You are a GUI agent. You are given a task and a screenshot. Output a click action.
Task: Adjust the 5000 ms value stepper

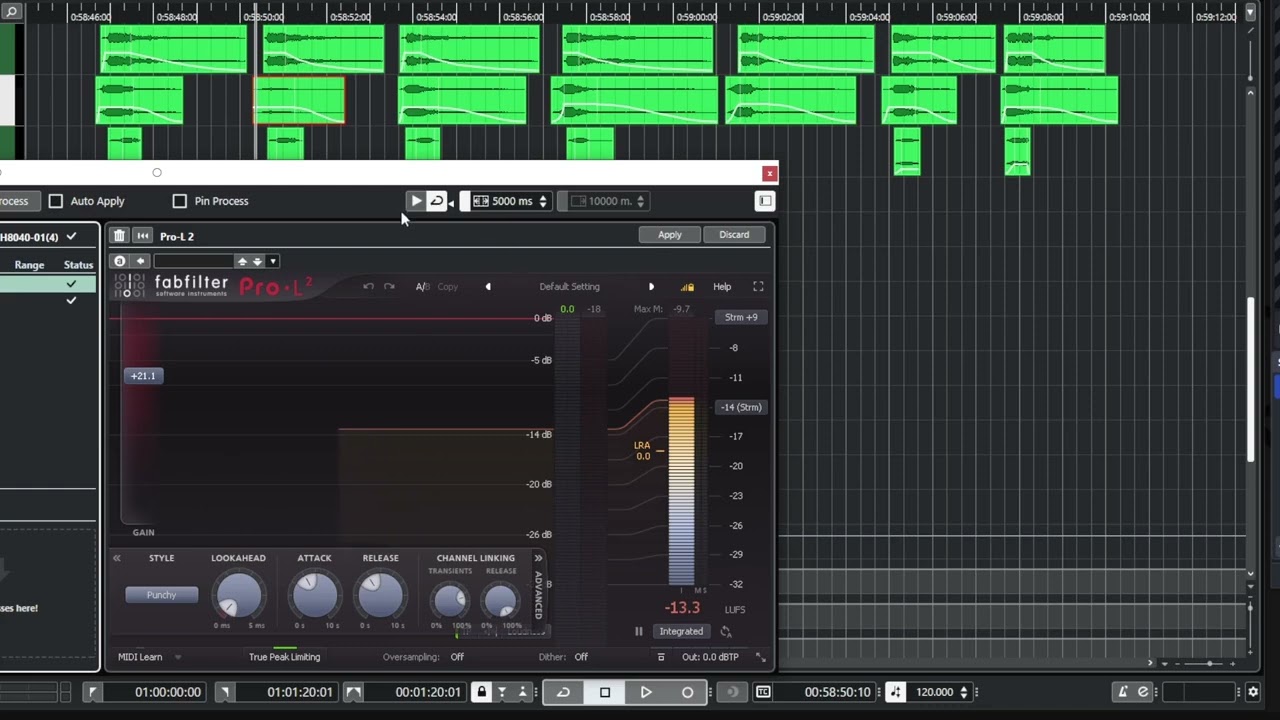pyautogui.click(x=543, y=201)
